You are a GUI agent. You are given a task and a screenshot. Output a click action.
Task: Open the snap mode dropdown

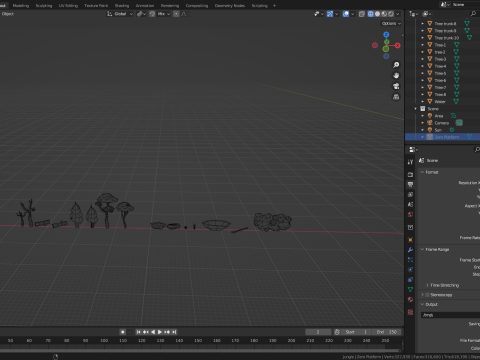pyautogui.click(x=164, y=14)
